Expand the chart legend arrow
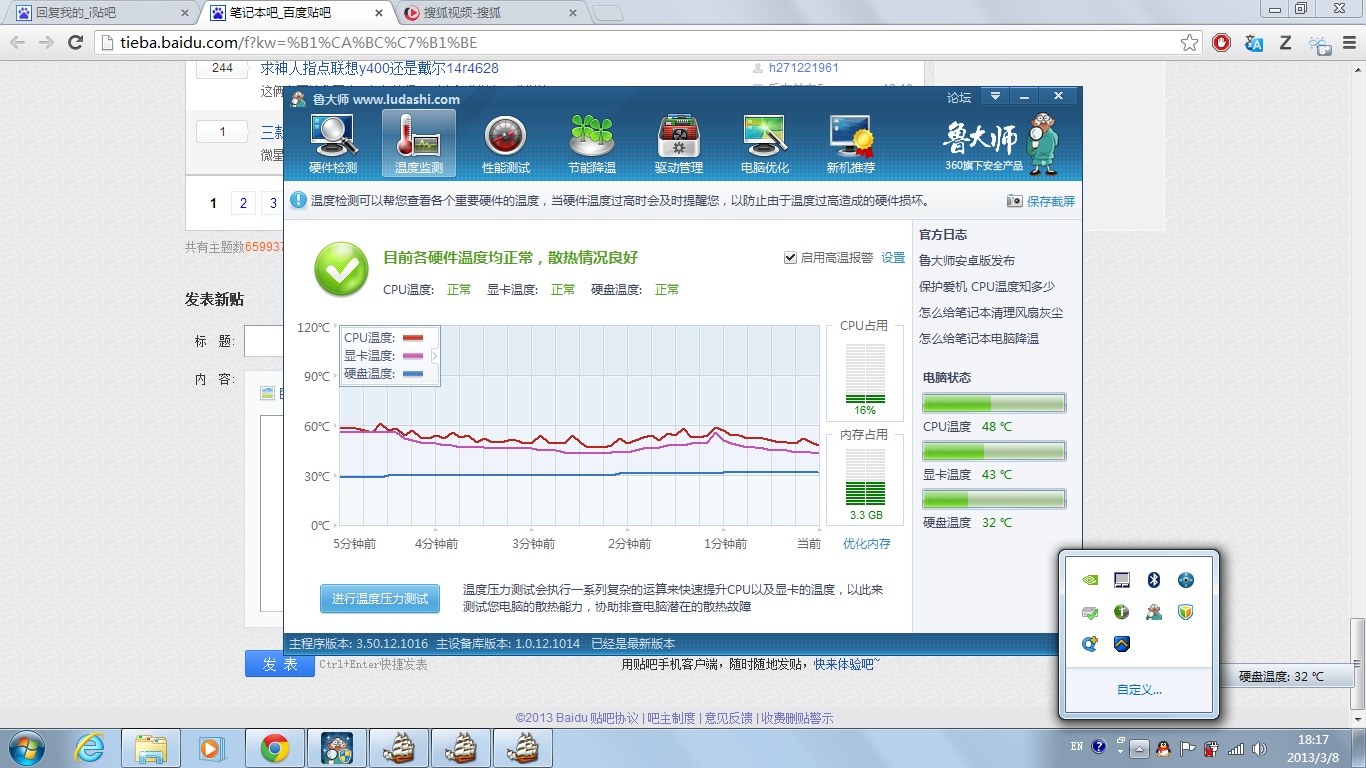 click(x=434, y=356)
